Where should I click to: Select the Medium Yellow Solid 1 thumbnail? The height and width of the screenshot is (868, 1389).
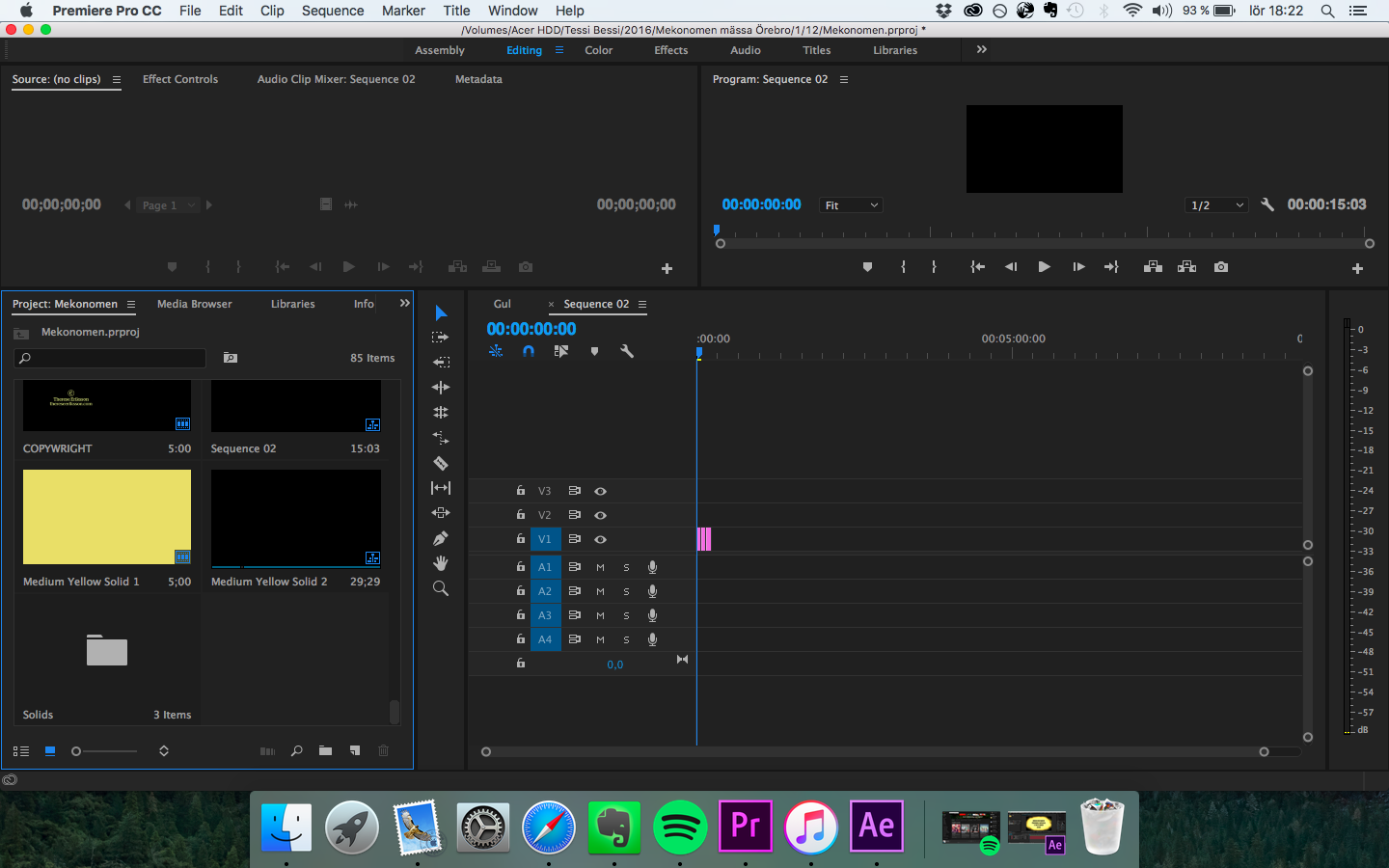click(x=107, y=517)
